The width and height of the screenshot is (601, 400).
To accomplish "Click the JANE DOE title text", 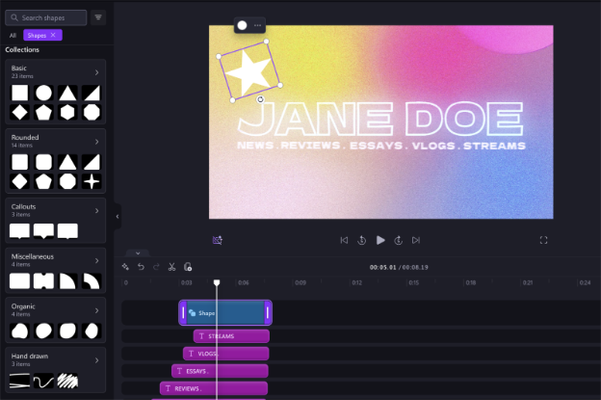I will click(x=380, y=120).
